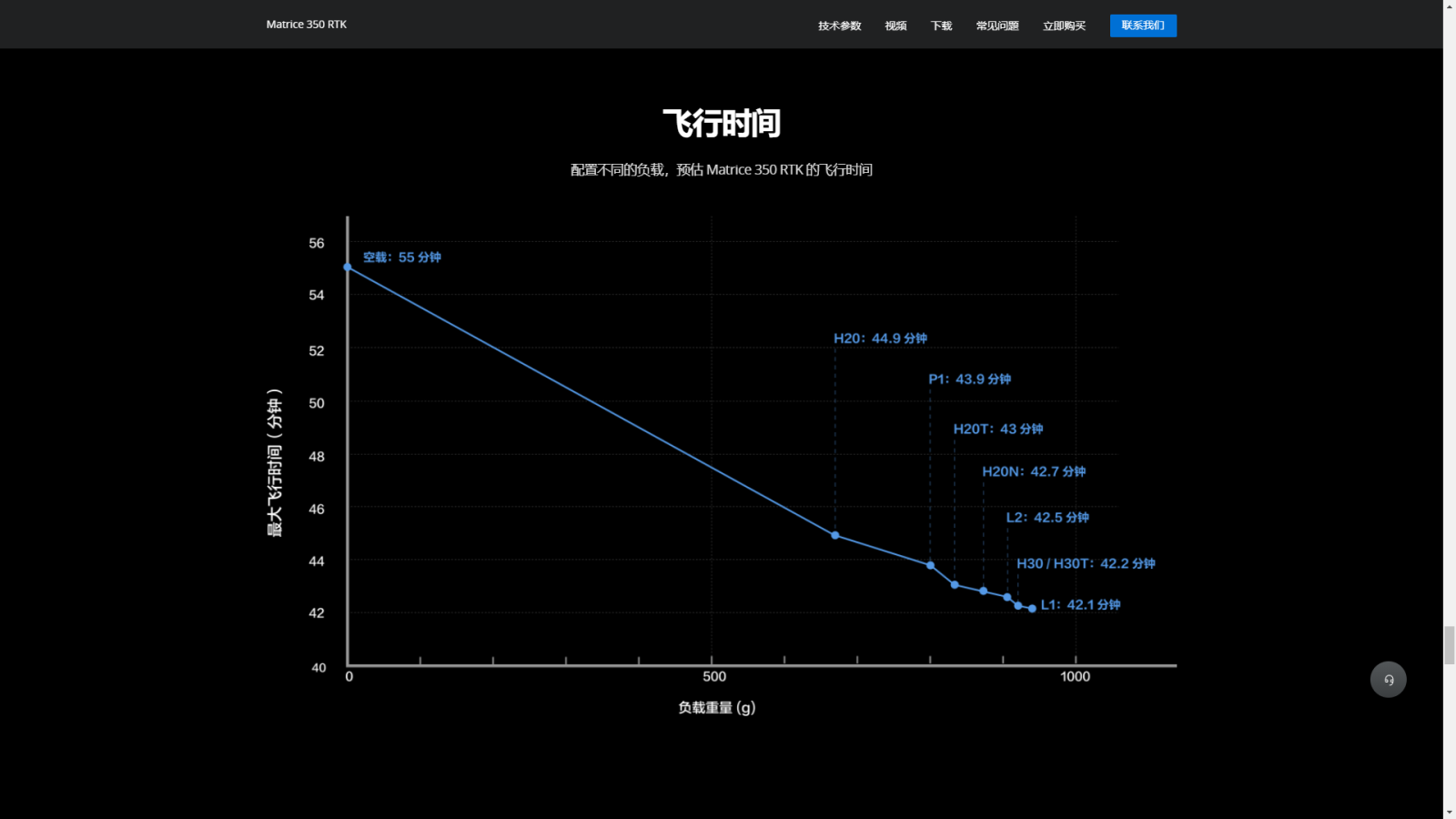This screenshot has width=1456, height=819.
Task: Click the H20N data point on the line
Action: (984, 591)
